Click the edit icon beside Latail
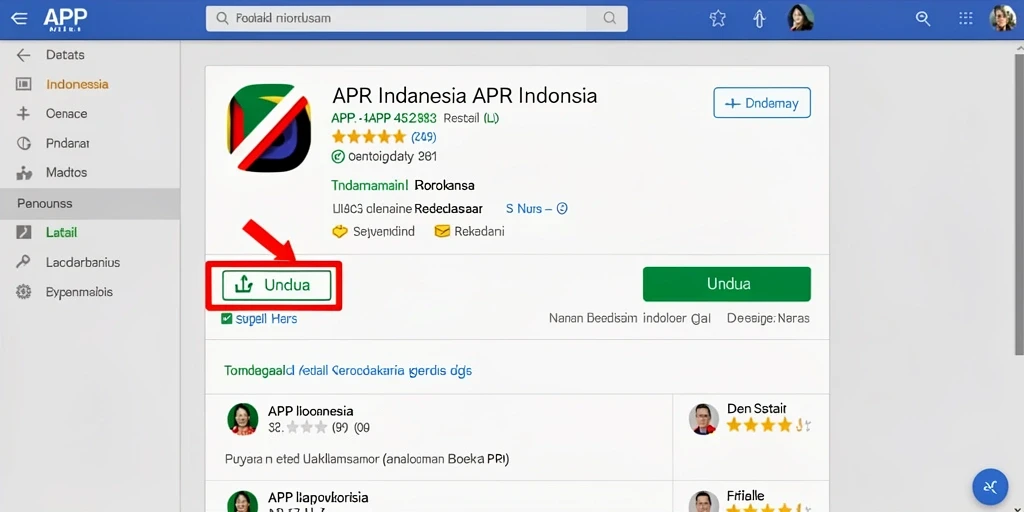This screenshot has height=512, width=1024. [x=24, y=232]
